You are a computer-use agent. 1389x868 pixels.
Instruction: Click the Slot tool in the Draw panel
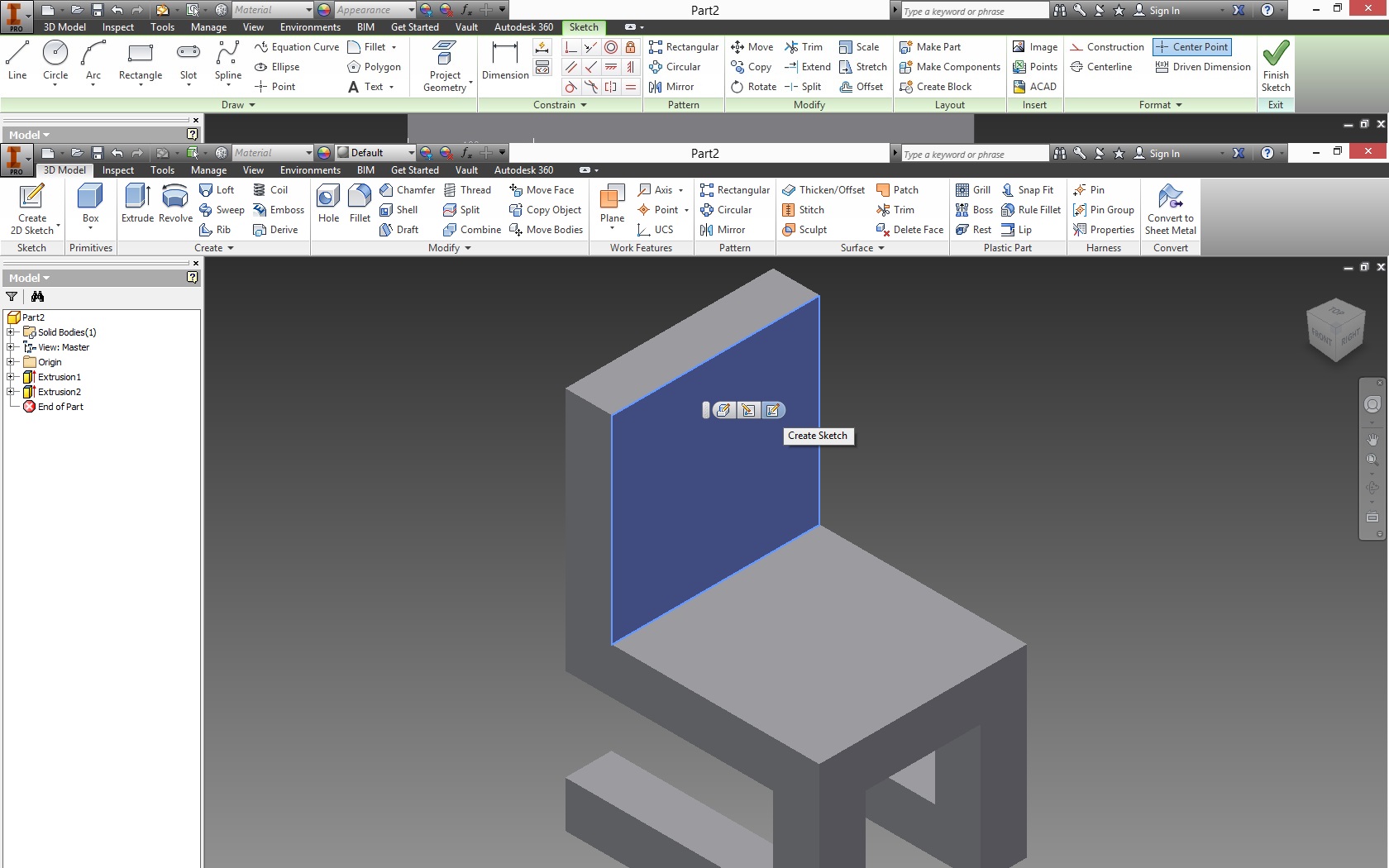point(189,63)
